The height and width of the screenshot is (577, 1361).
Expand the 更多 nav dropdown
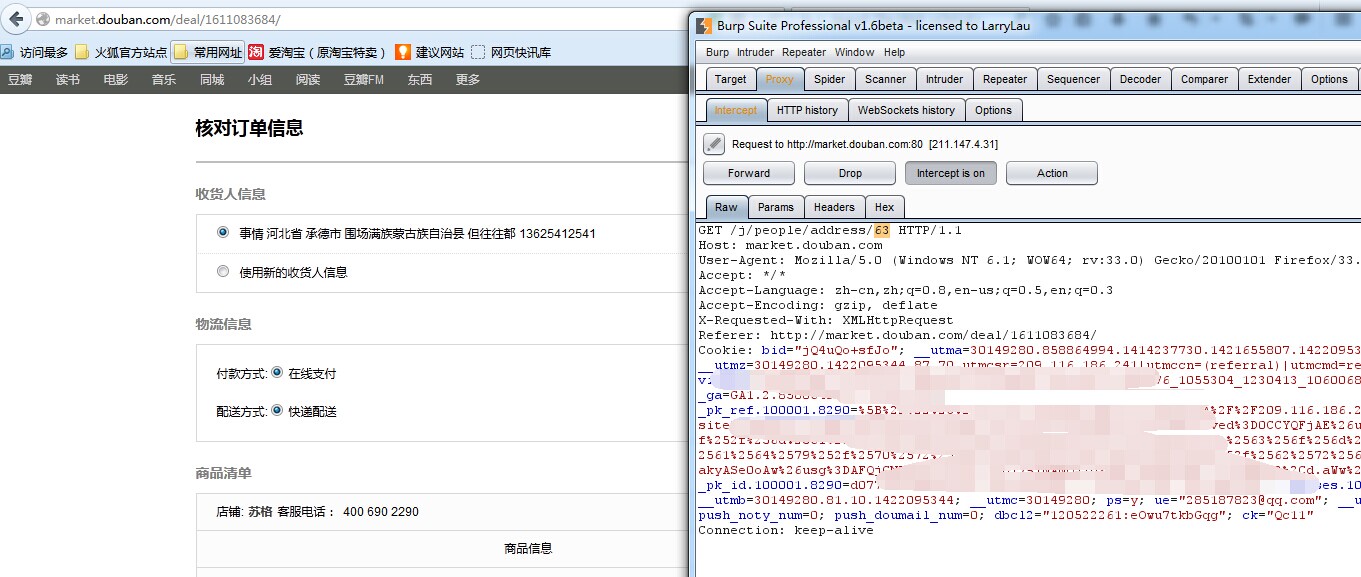[468, 80]
